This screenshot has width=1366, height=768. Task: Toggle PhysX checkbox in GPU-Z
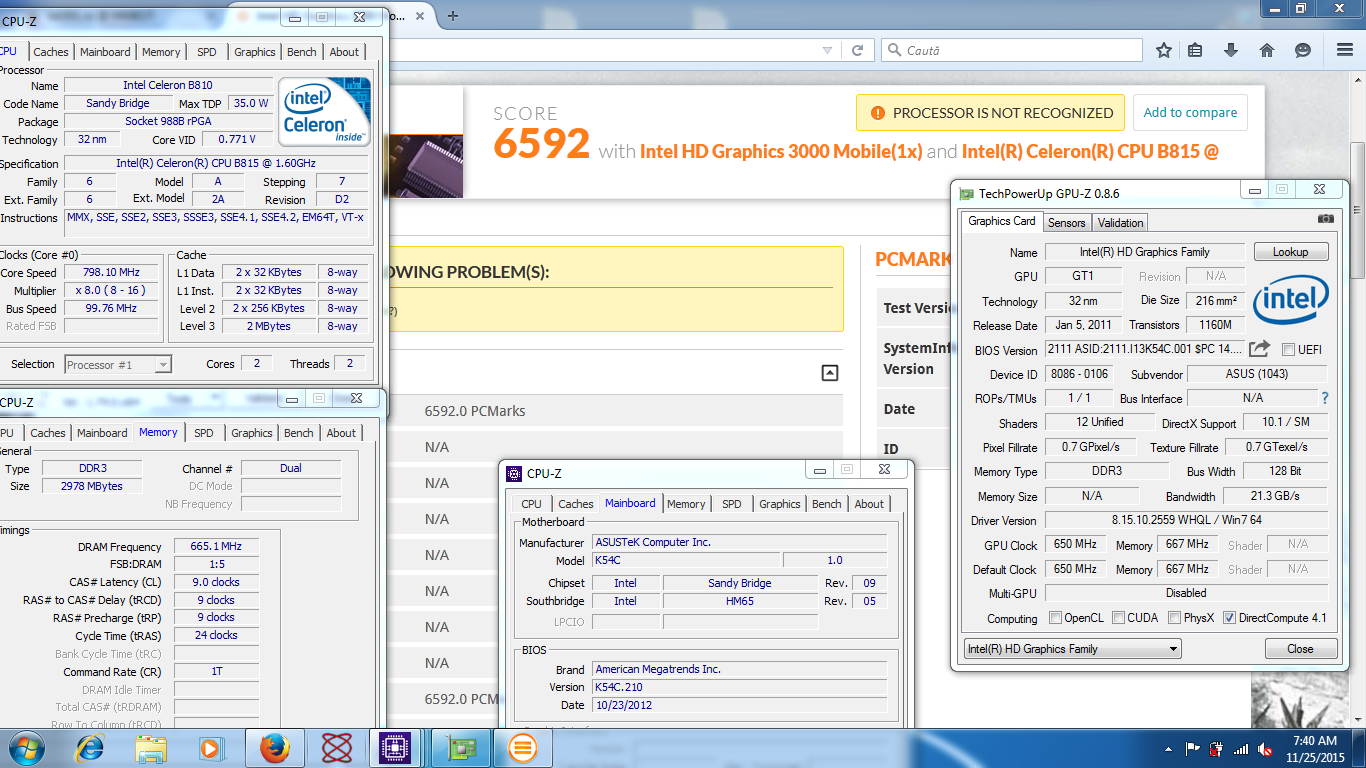coord(1175,618)
